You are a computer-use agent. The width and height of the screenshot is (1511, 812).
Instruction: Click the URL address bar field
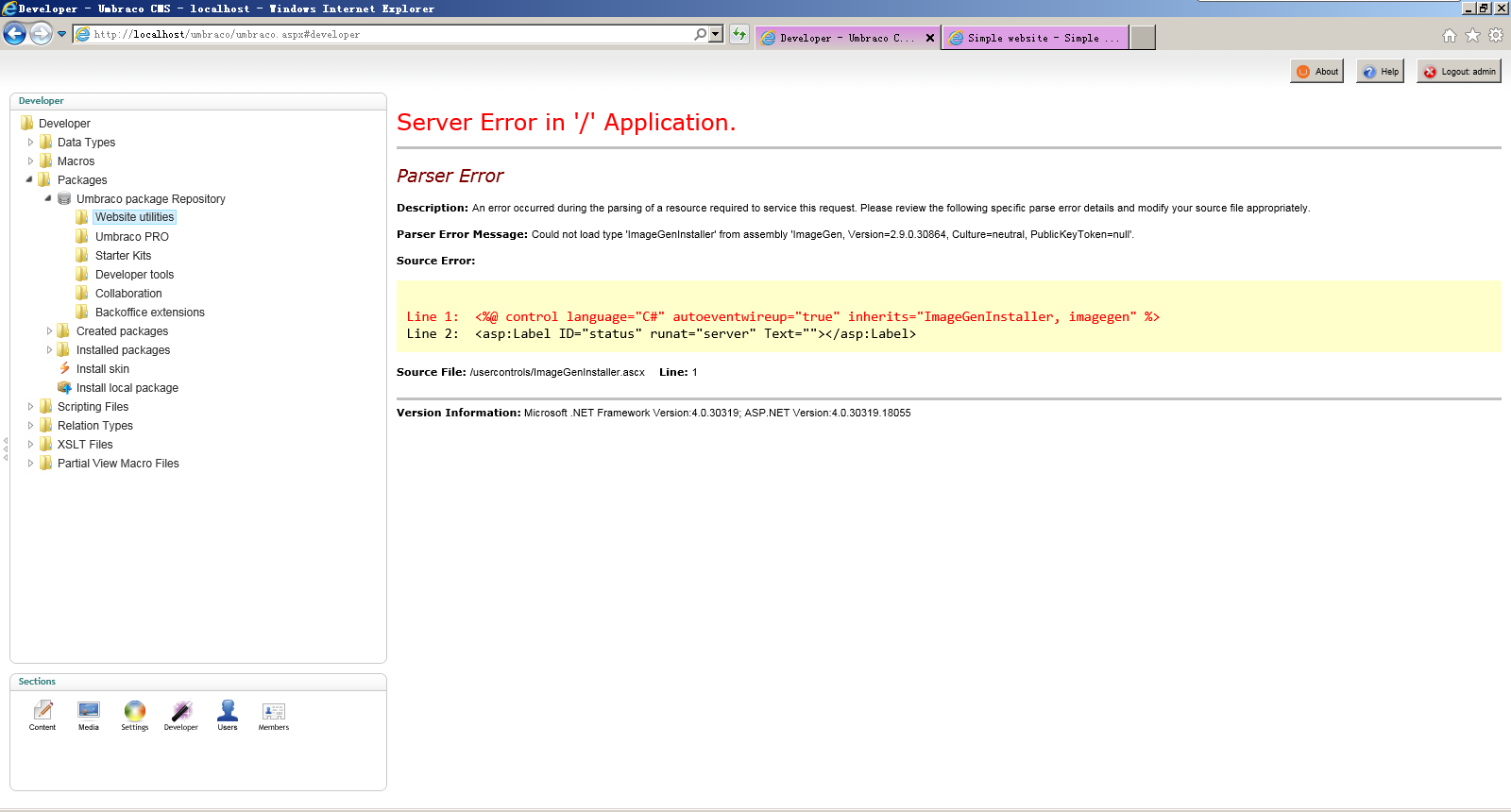tap(387, 34)
